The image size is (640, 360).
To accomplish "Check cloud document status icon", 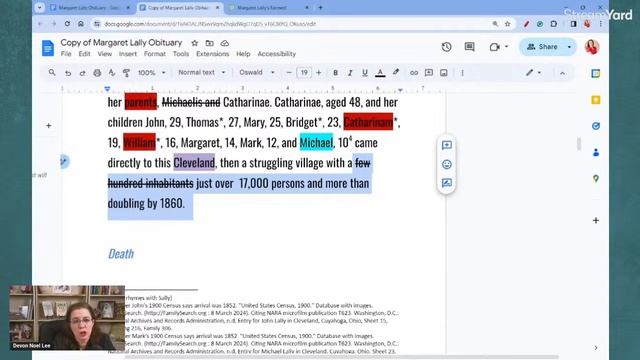I will point(224,43).
